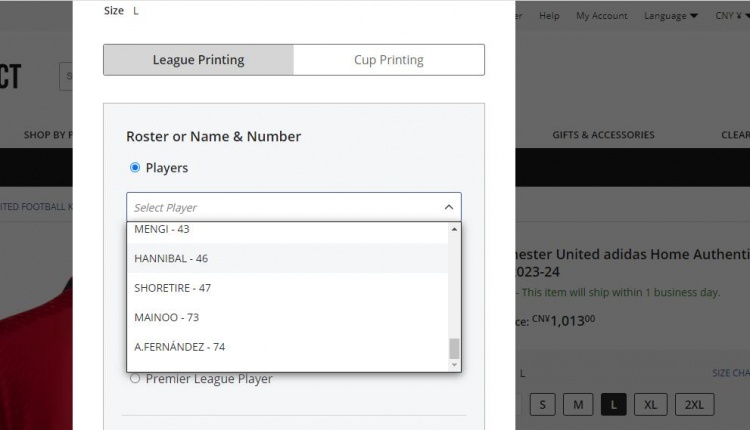Screen dimensions: 750x430
Task: Click the player list scroll-down arrow
Action: [x=454, y=365]
